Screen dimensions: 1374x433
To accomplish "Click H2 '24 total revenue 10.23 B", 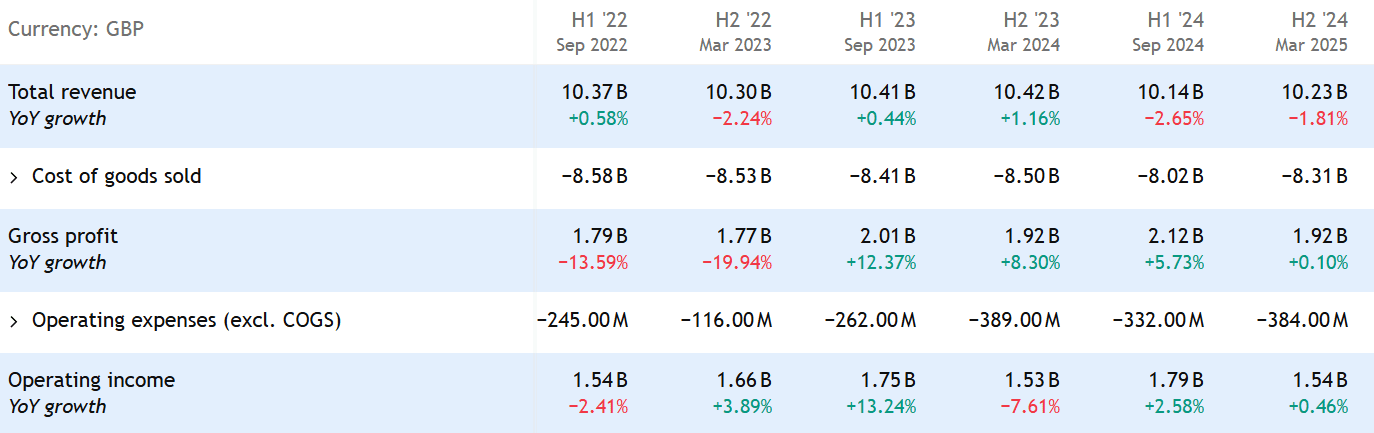I will 1316,92.
